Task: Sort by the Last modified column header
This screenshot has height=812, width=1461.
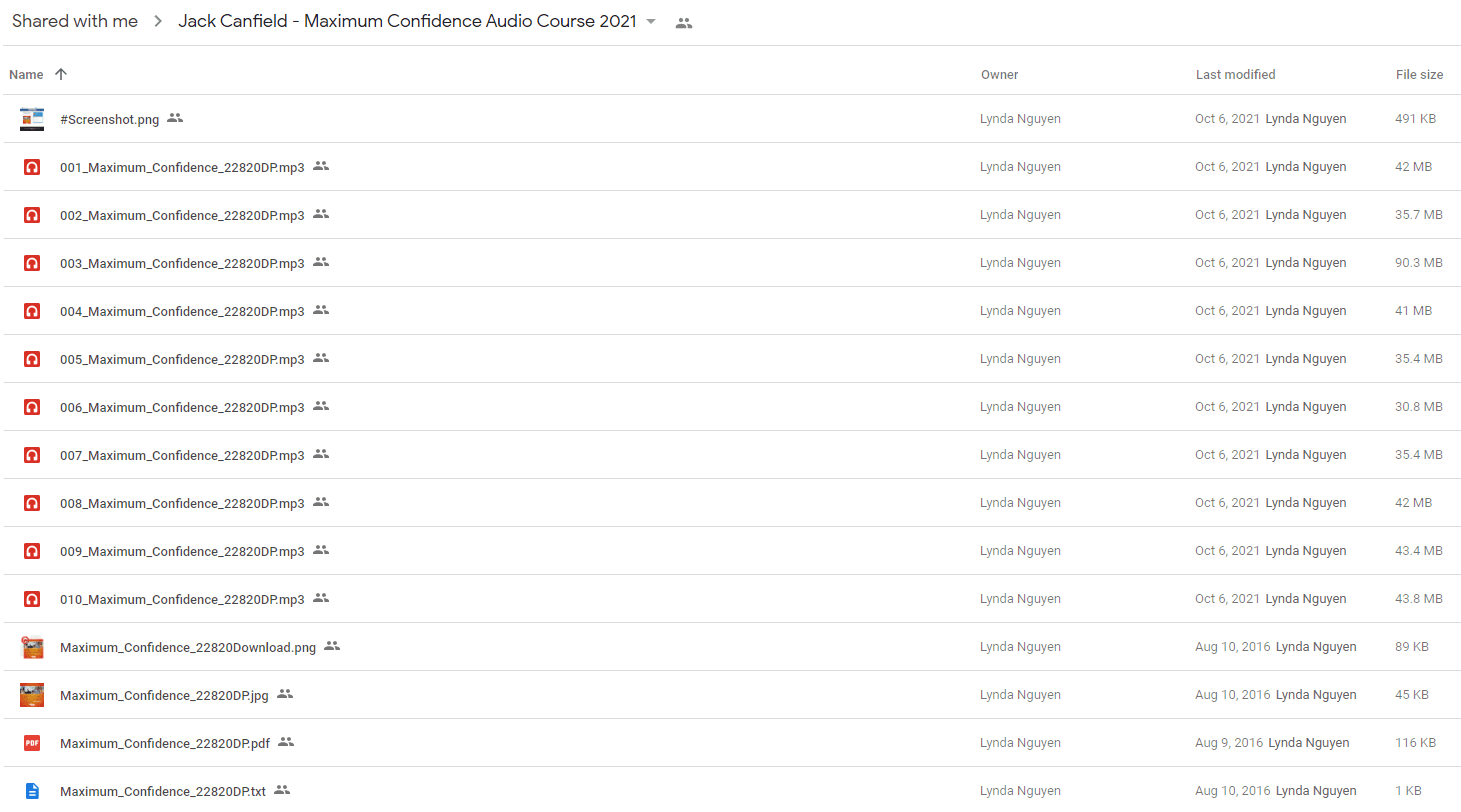Action: click(1235, 75)
